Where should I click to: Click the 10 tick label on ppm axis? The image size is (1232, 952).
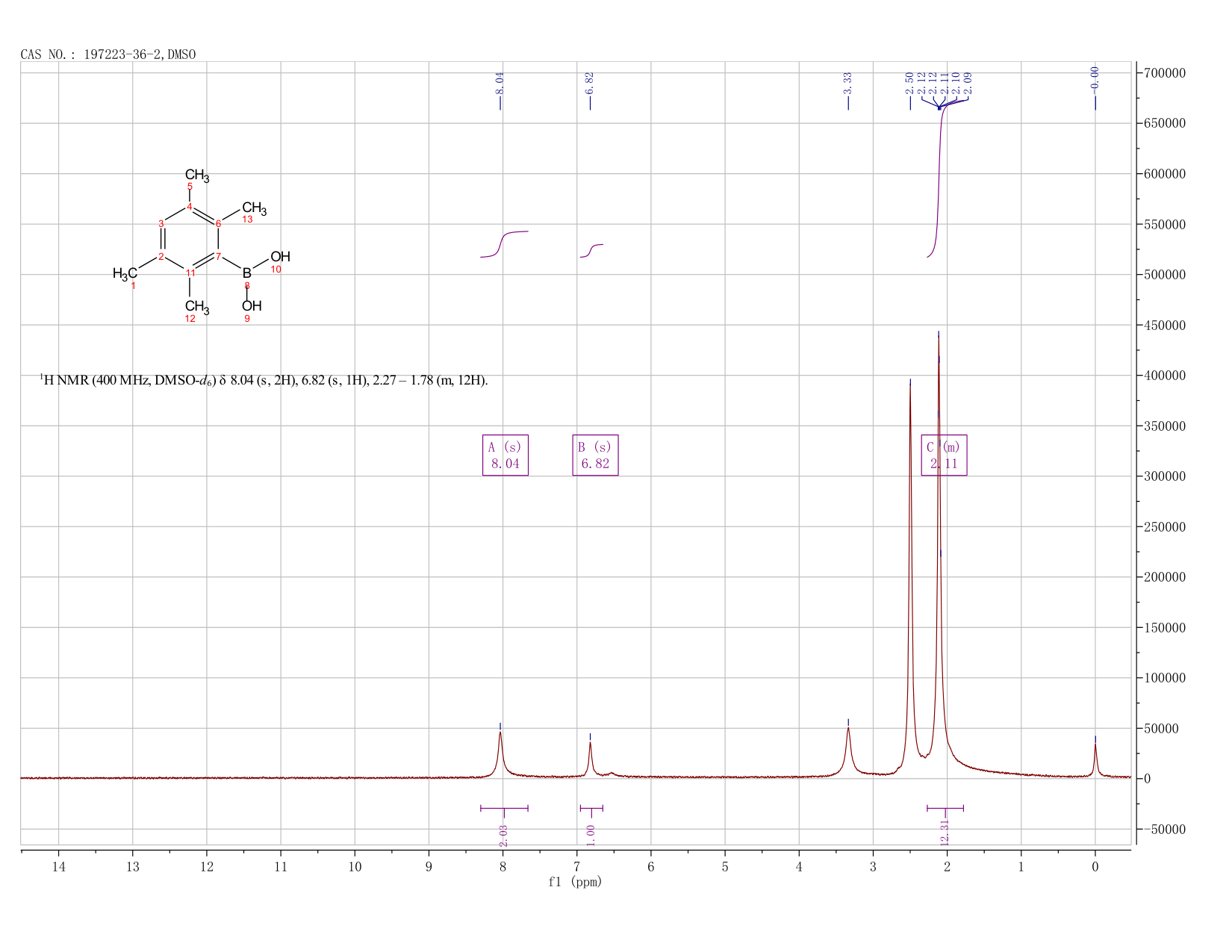(355, 867)
